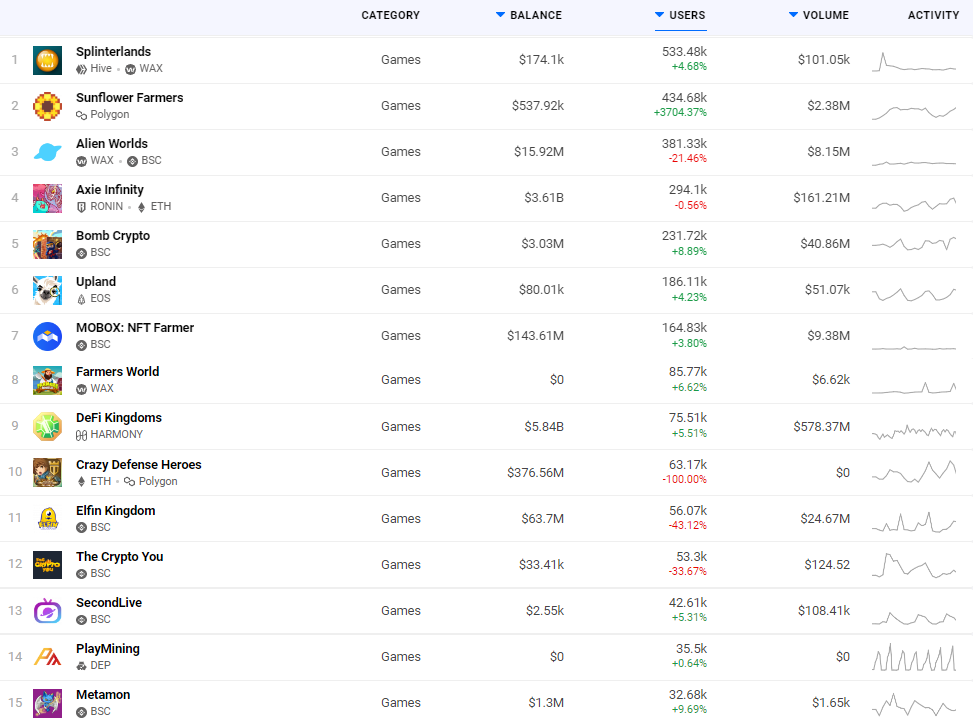Image resolution: width=973 pixels, height=726 pixels.
Task: Click the +3704.37% change for Sunflower Farmers
Action: click(x=680, y=112)
